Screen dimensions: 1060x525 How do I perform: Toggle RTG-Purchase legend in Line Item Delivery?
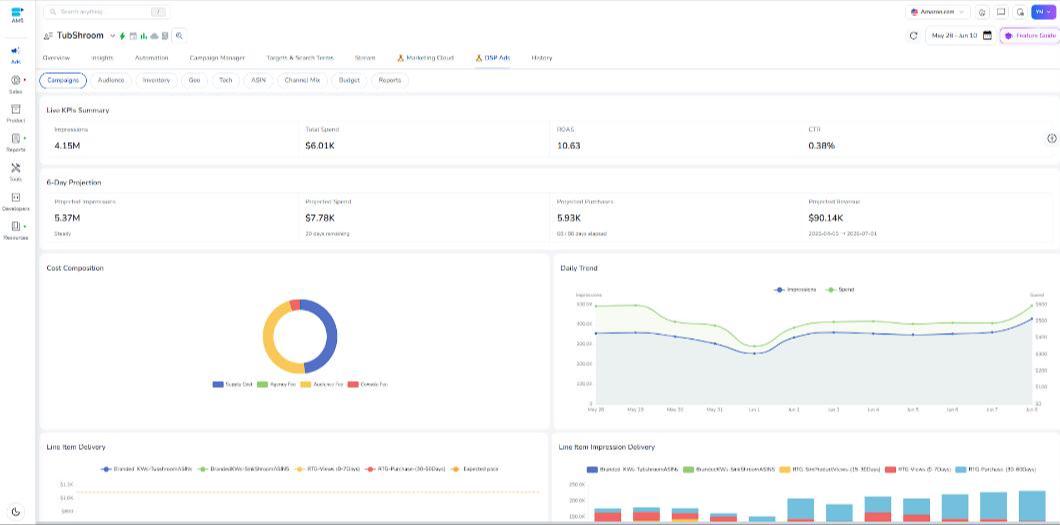tap(407, 469)
